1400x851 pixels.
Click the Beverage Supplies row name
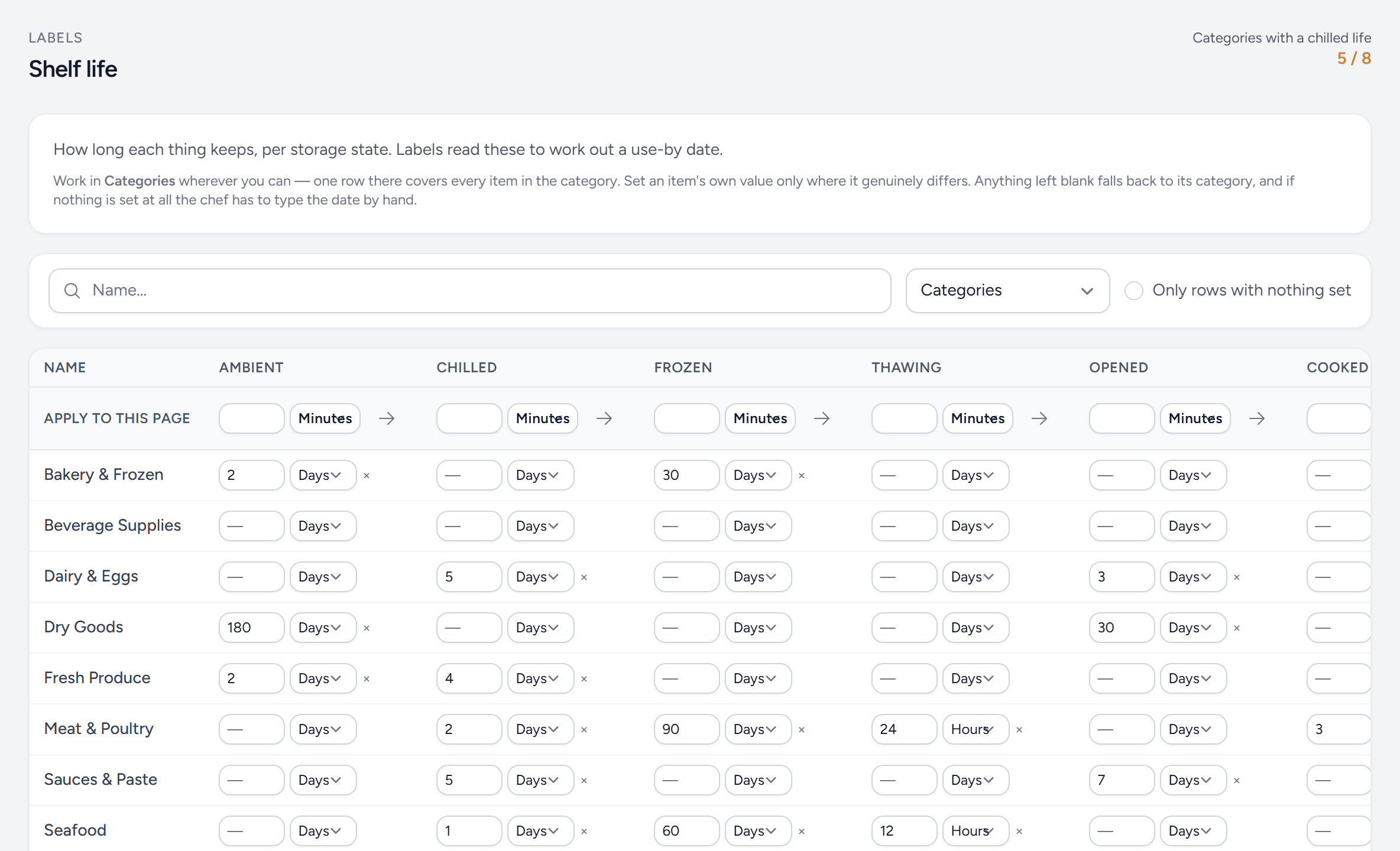[x=112, y=525]
